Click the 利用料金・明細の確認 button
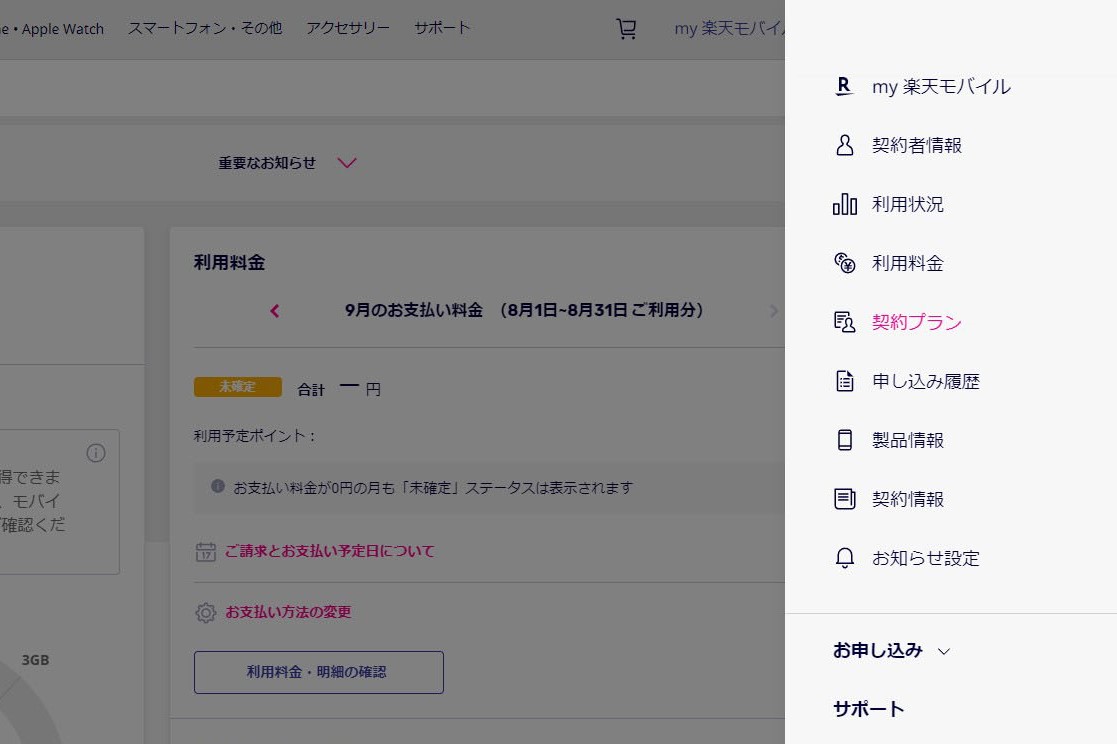 [x=318, y=672]
